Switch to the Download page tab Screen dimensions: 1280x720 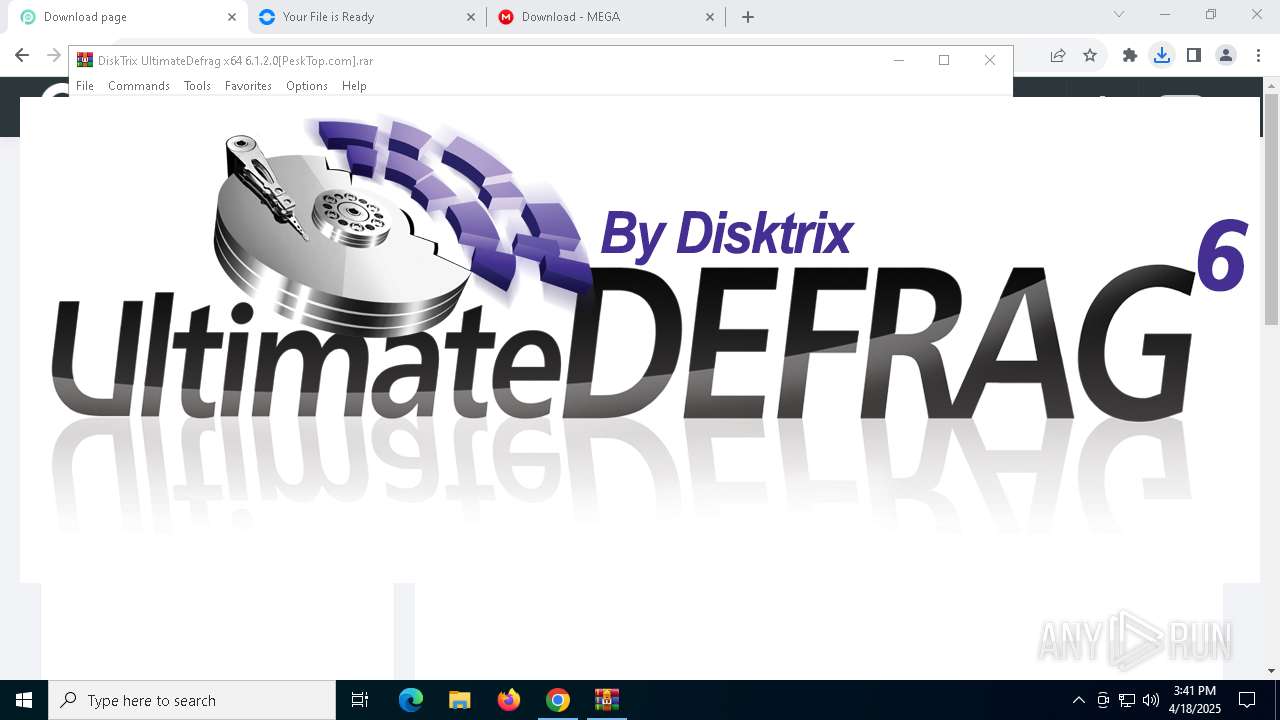click(x=128, y=17)
